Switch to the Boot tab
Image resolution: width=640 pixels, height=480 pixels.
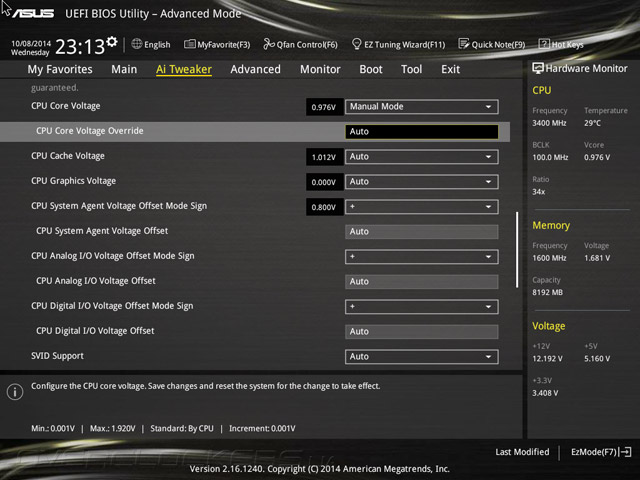click(x=371, y=69)
